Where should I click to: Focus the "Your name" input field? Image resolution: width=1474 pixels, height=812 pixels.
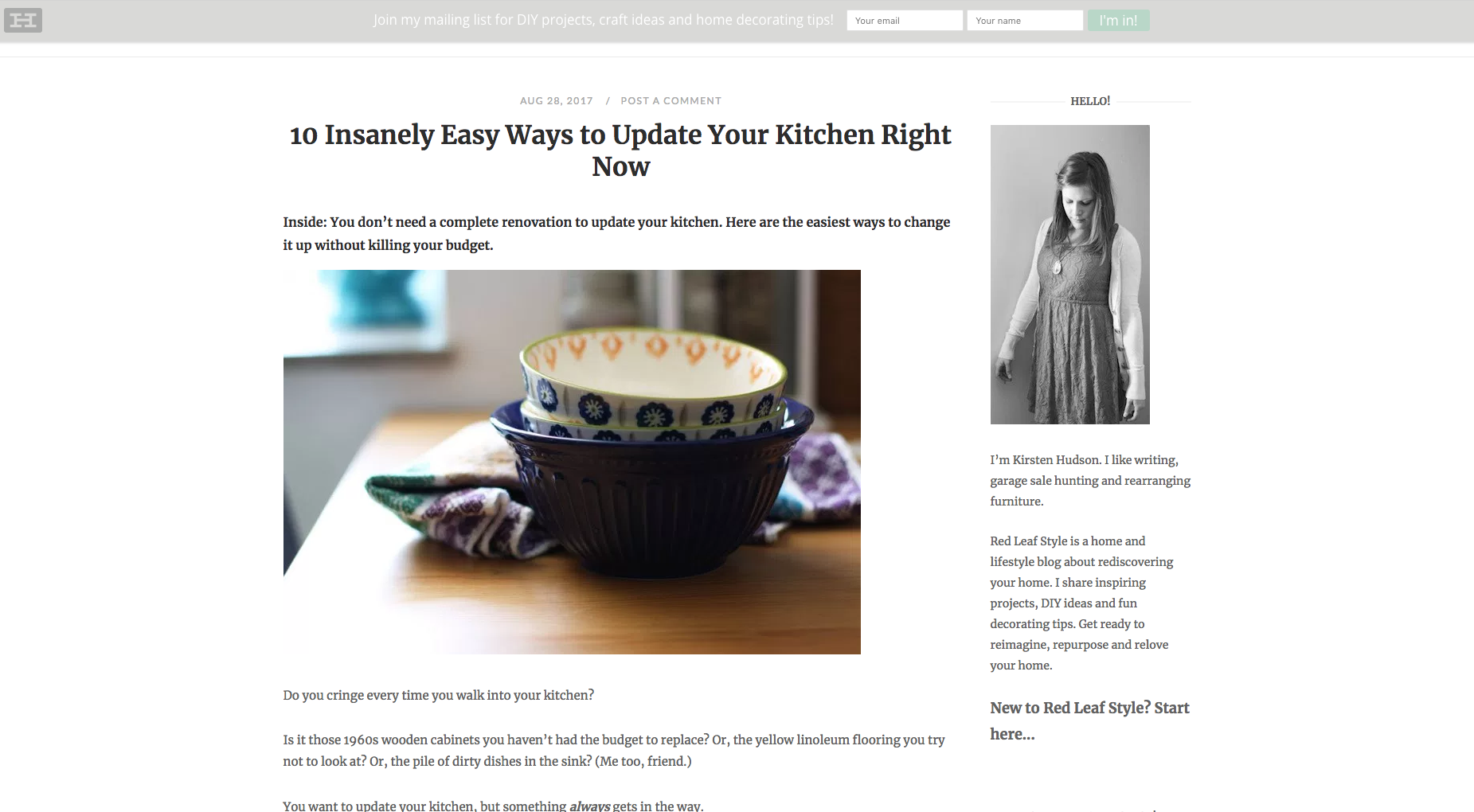coord(1025,21)
